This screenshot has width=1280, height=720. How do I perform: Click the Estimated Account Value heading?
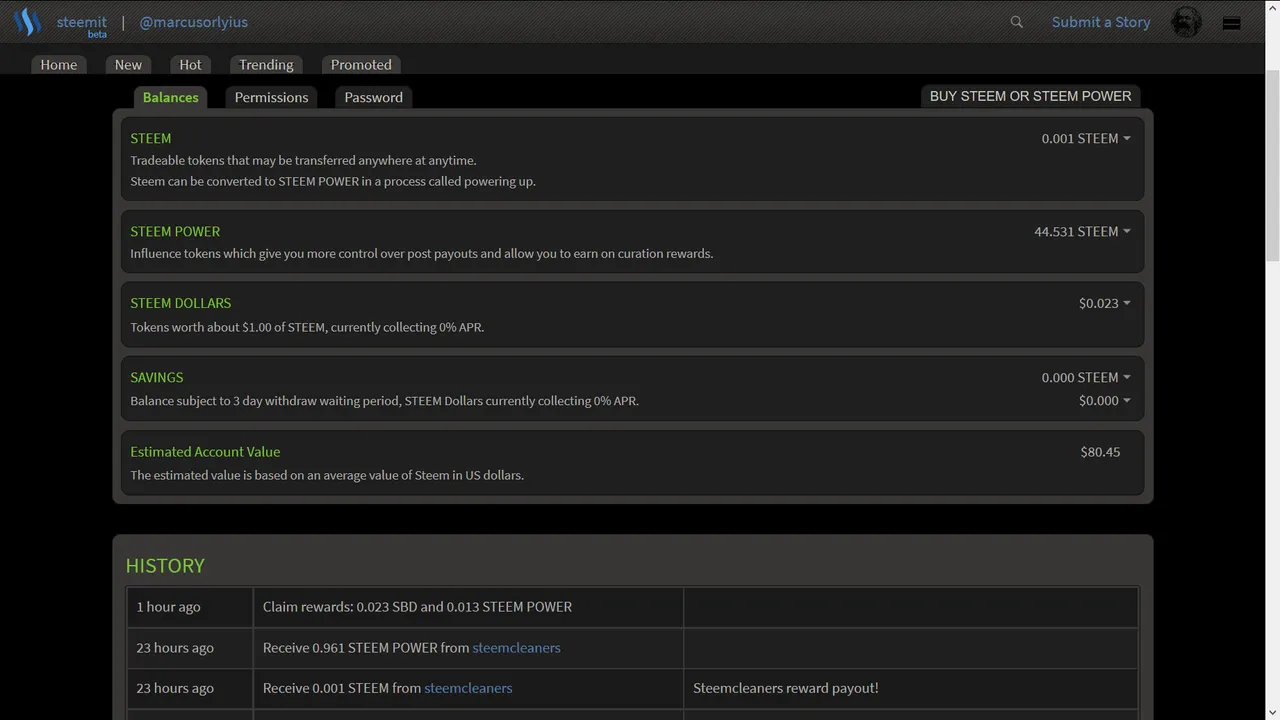[x=205, y=452]
